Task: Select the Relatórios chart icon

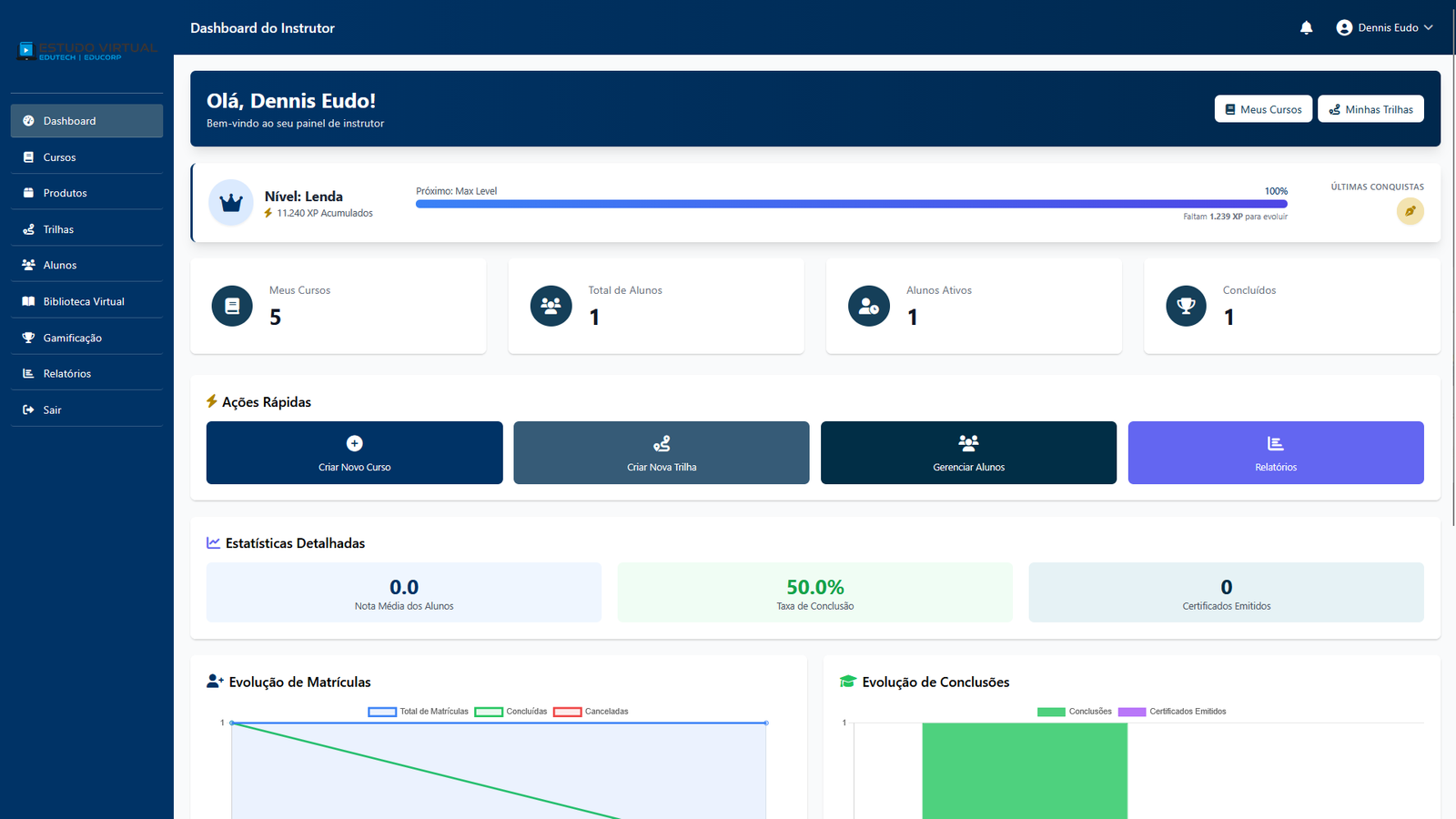Action: (x=28, y=372)
